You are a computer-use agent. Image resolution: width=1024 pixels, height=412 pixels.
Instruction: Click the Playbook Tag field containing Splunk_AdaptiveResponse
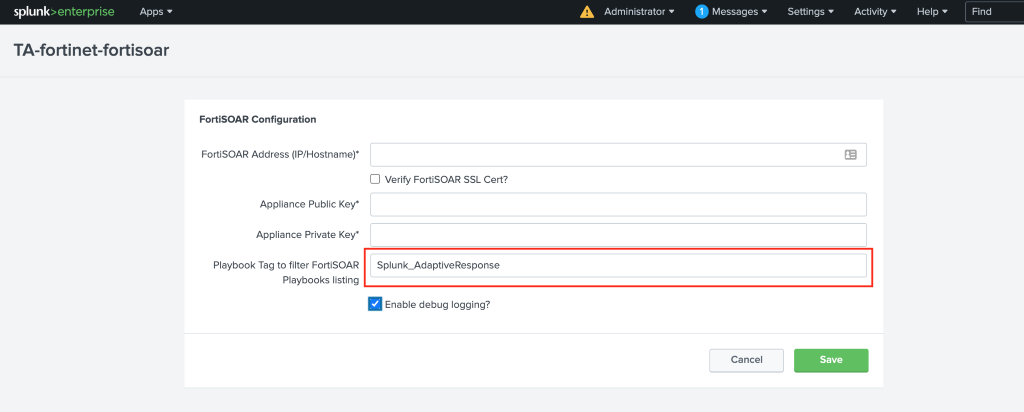pyautogui.click(x=618, y=266)
